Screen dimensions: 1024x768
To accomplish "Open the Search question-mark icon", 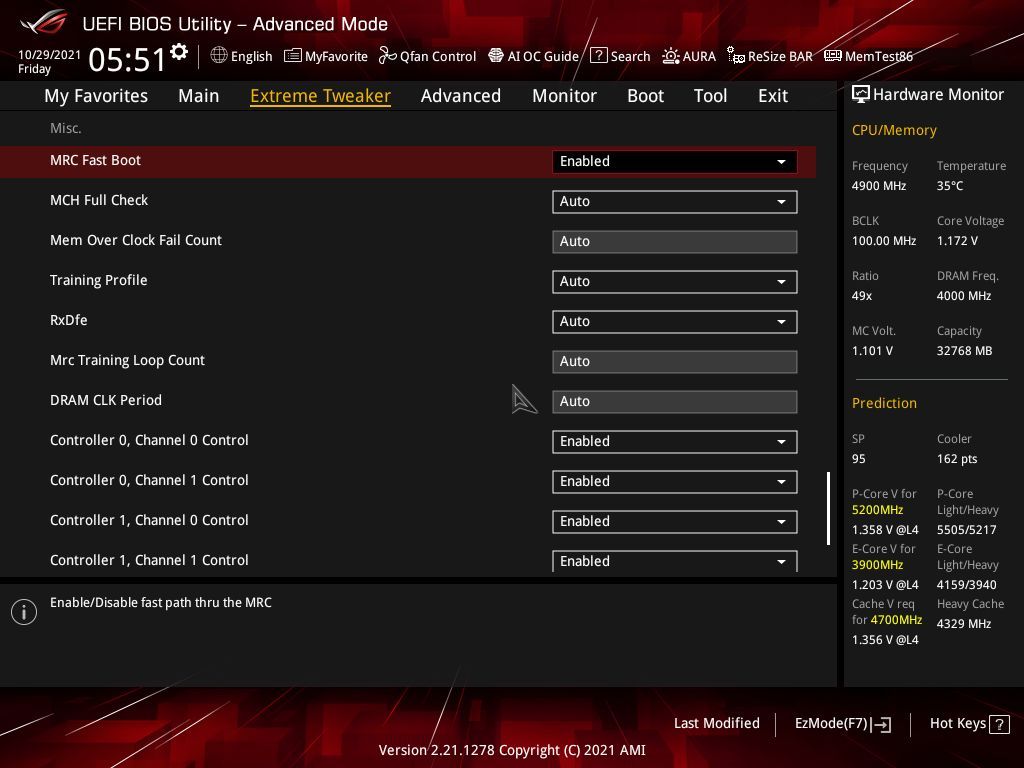I will click(598, 56).
